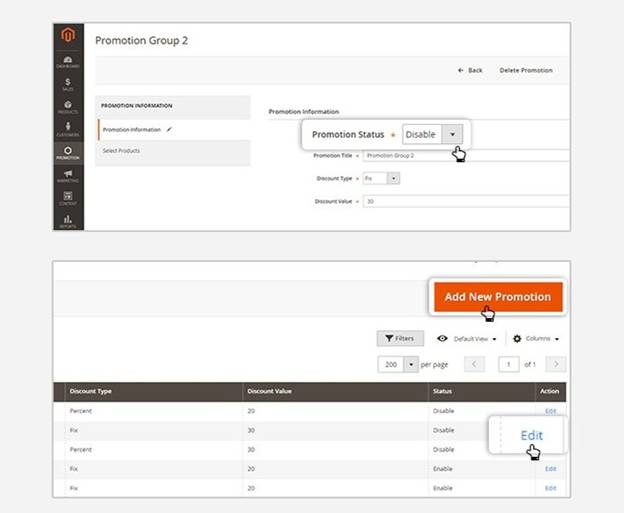
Task: Open the Discount Type dropdown
Action: pyautogui.click(x=393, y=178)
